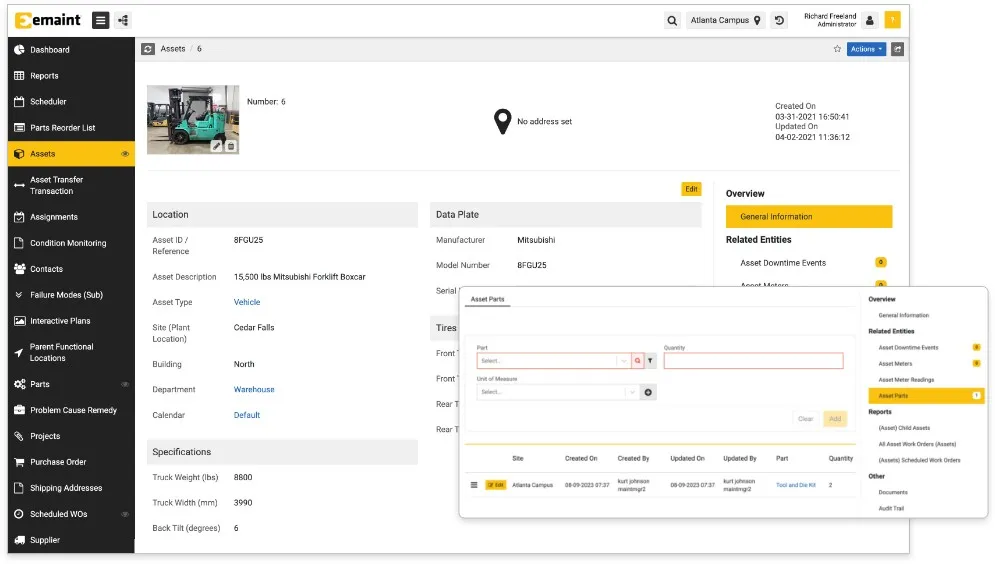
Task: Click the Parts gears icon
Action: coord(20,384)
